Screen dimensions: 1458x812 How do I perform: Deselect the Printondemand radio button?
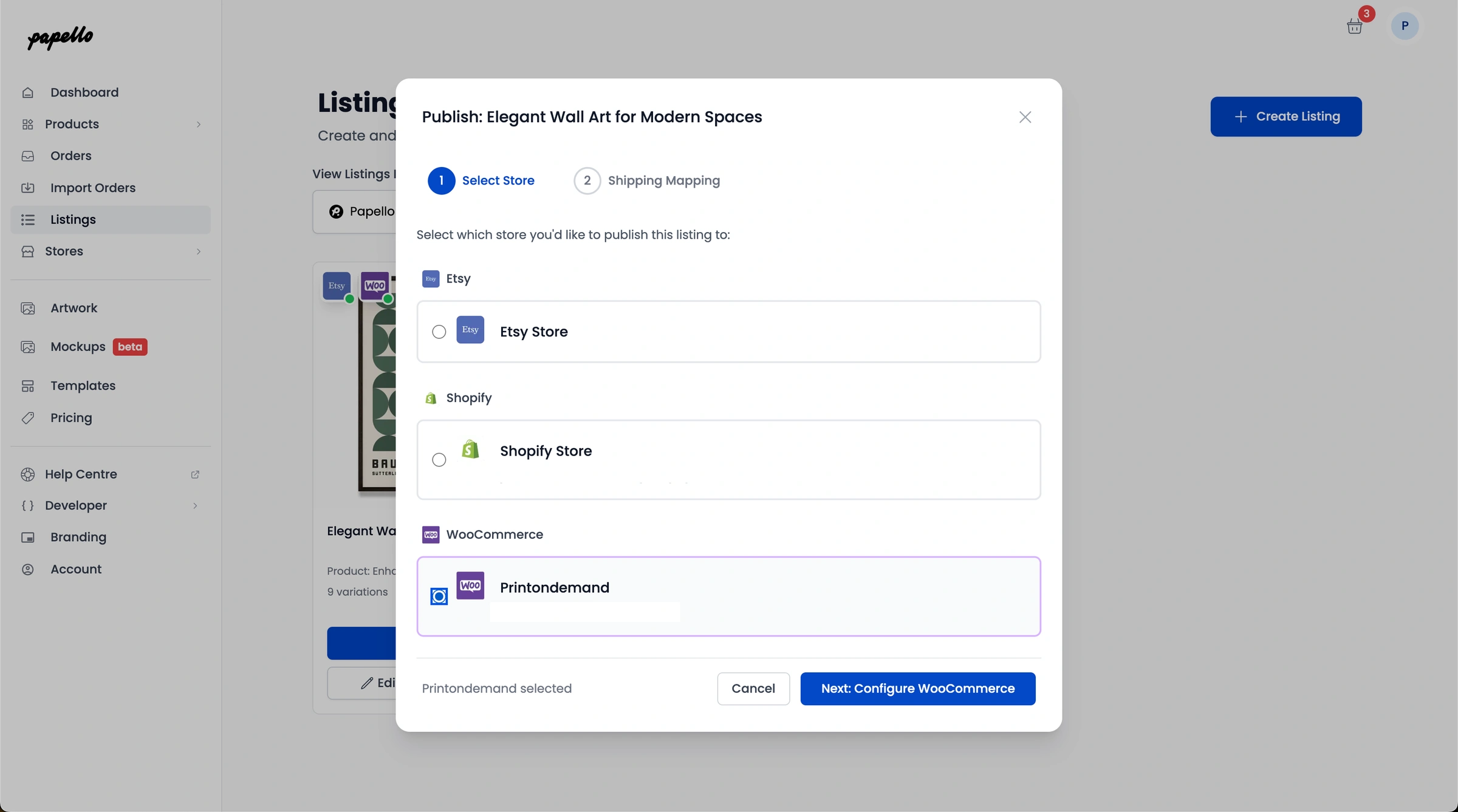click(x=439, y=596)
